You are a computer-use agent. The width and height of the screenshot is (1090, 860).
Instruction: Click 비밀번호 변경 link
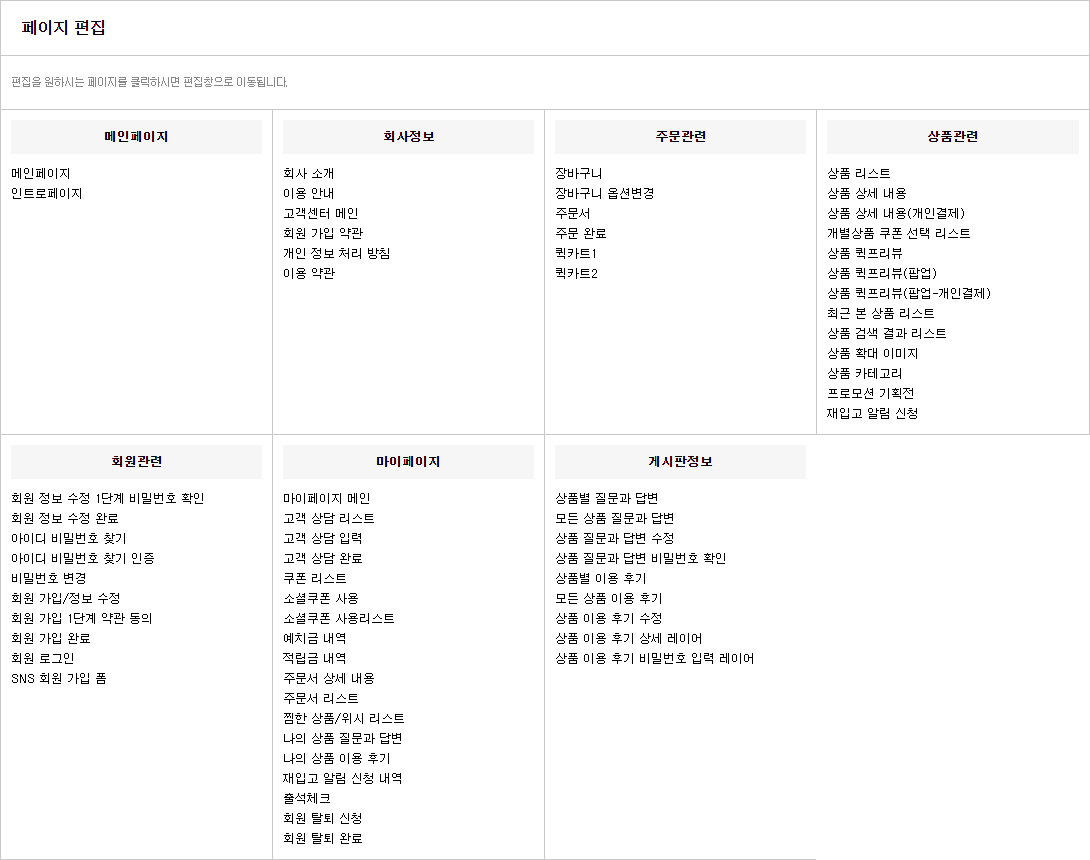tap(49, 578)
